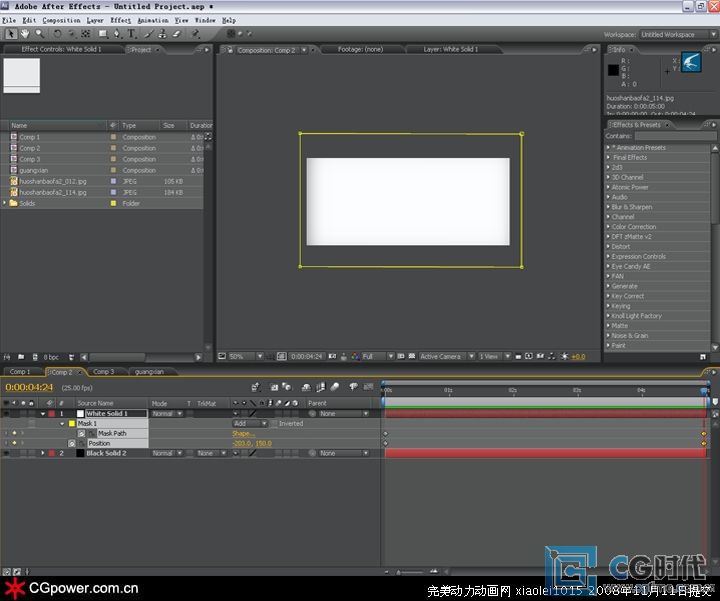Toggle visibility eye of Black Solid 2
Screen dimensions: 720x601
pos(6,453)
